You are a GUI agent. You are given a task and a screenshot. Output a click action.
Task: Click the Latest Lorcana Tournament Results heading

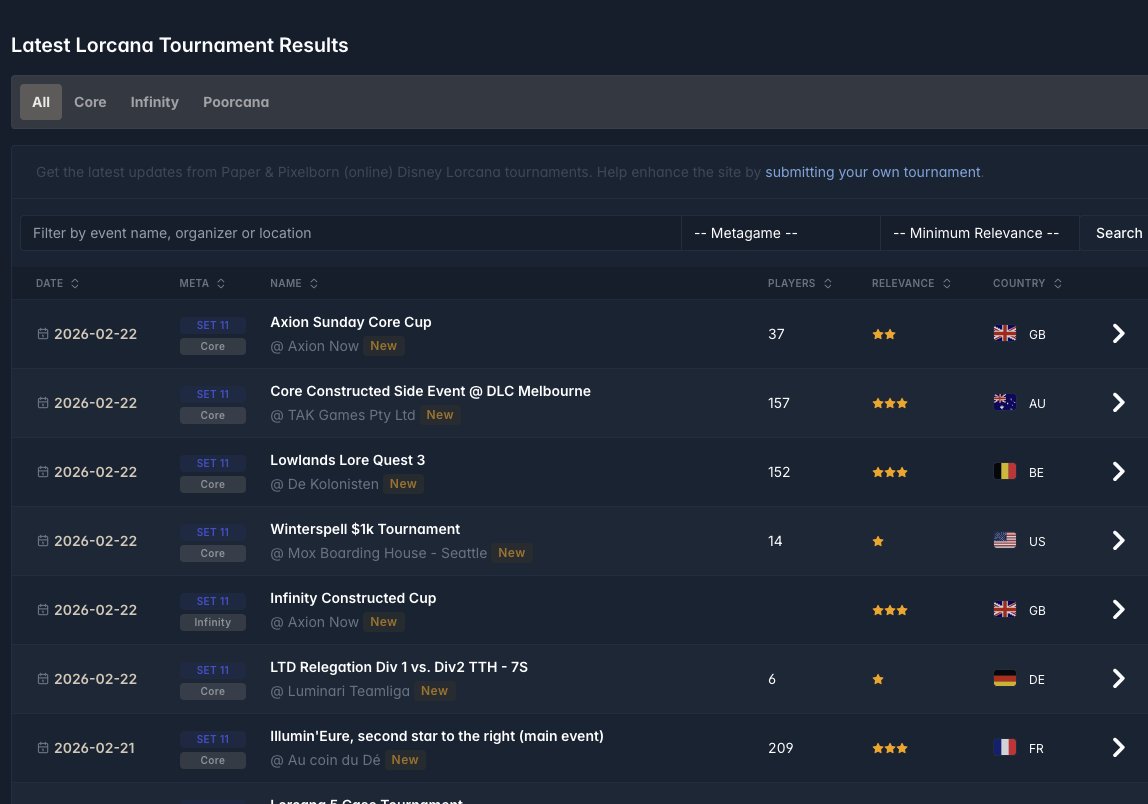point(179,45)
